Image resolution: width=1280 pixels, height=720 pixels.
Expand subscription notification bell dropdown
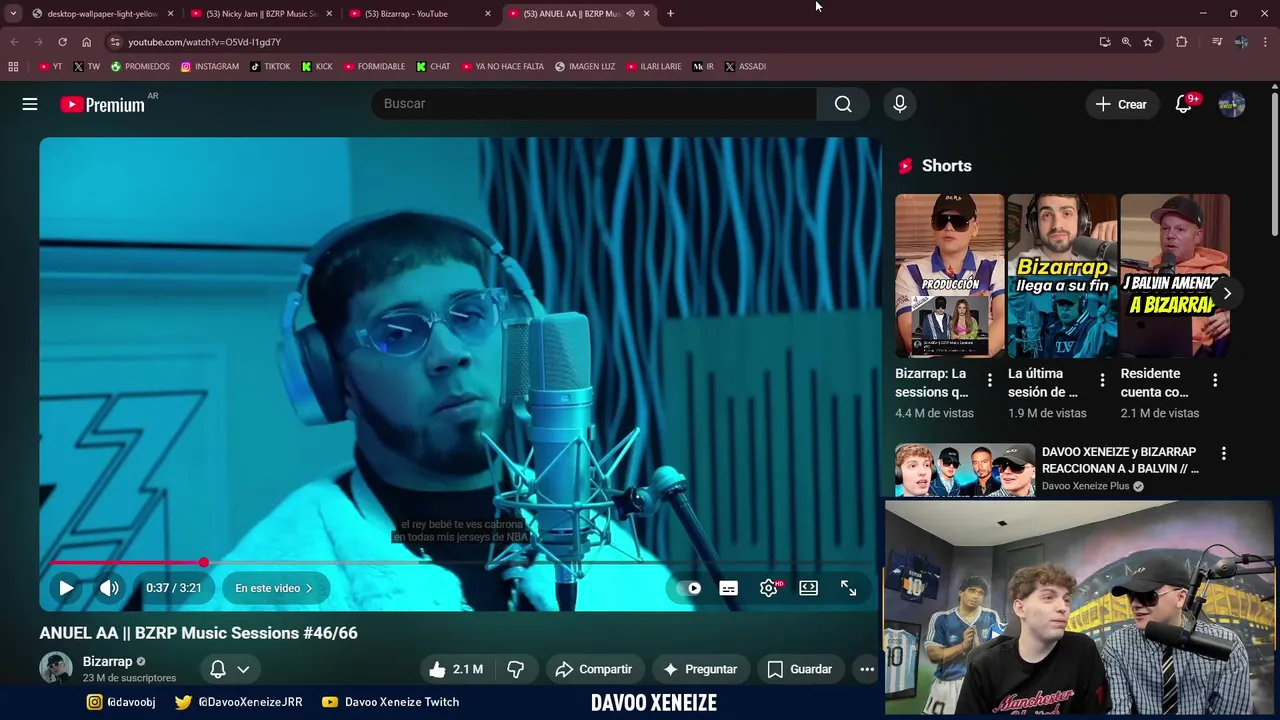tap(230, 669)
